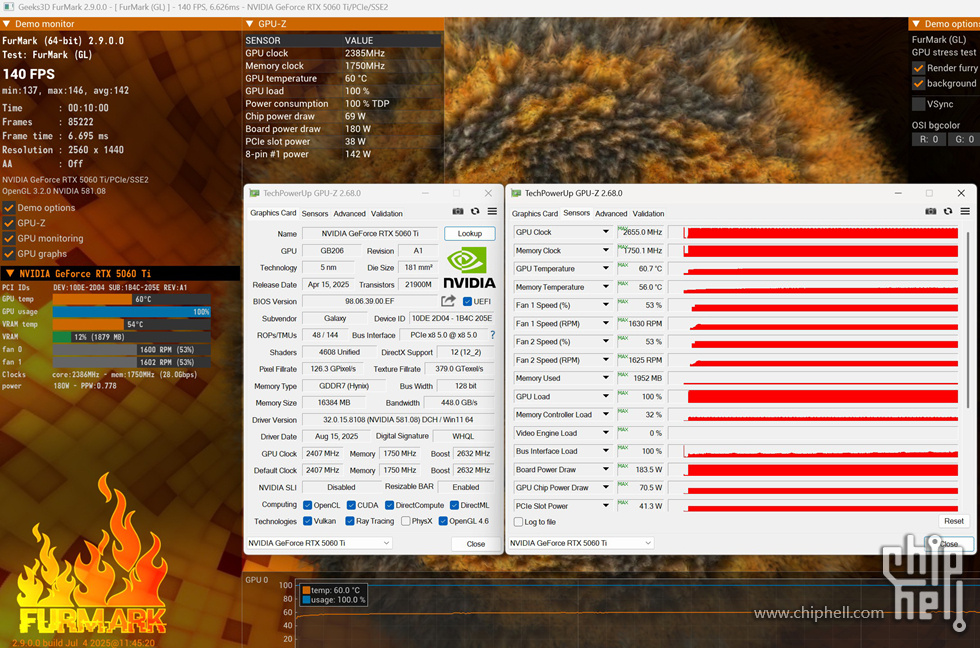Uncheck the Render furry checkbox
Image resolution: width=980 pixels, height=648 pixels.
tap(918, 67)
